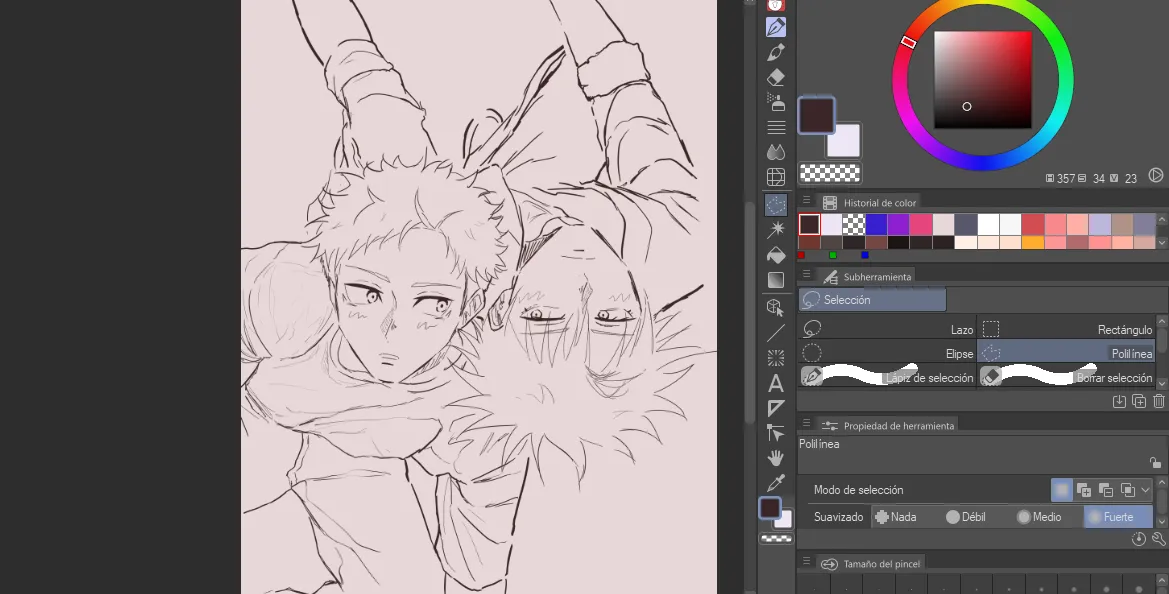The height and width of the screenshot is (594, 1169).
Task: Choose the Lápiz de selección sub tool
Action: coord(886,377)
